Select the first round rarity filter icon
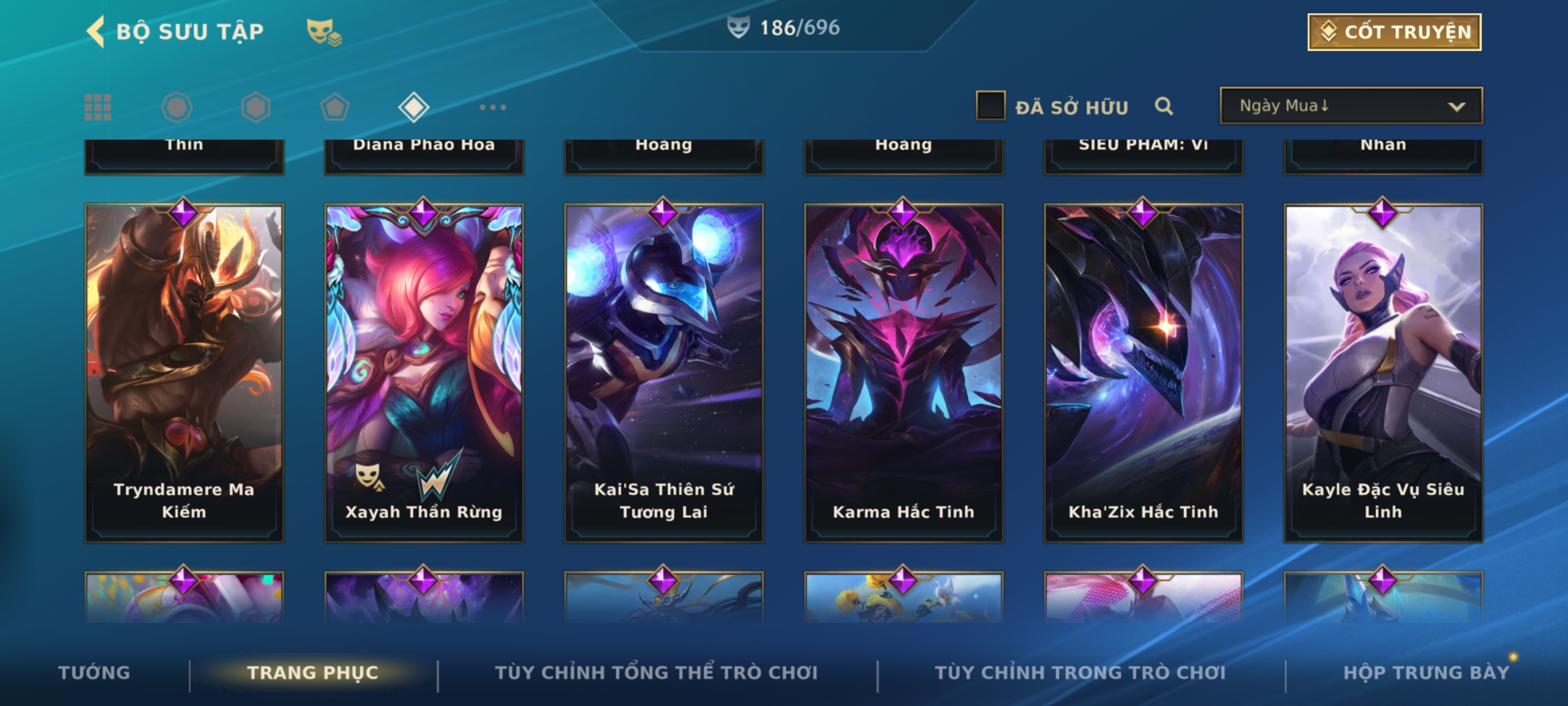Screen dimensions: 1568x706 point(176,107)
